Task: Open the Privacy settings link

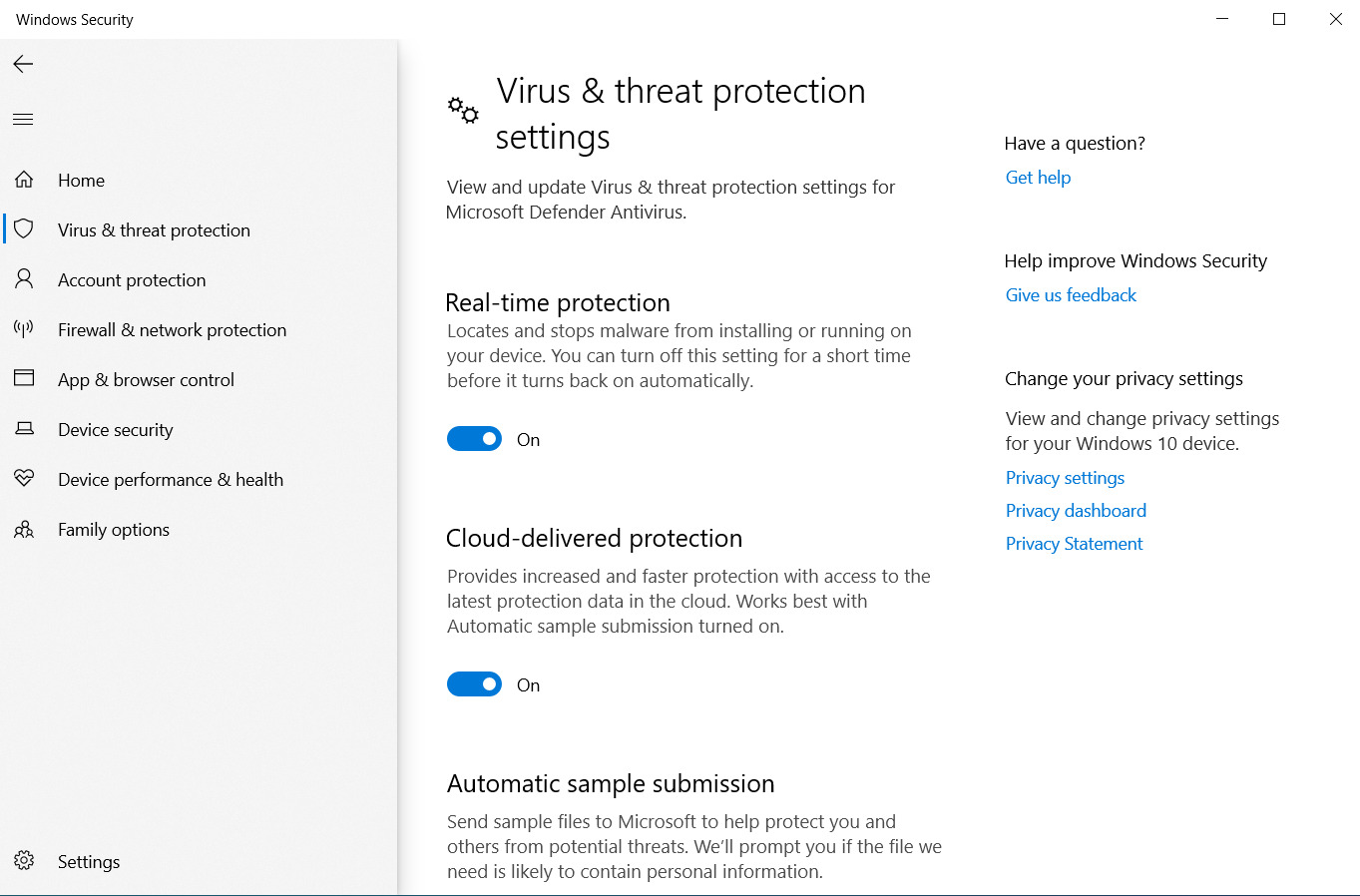Action: pyautogui.click(x=1065, y=478)
